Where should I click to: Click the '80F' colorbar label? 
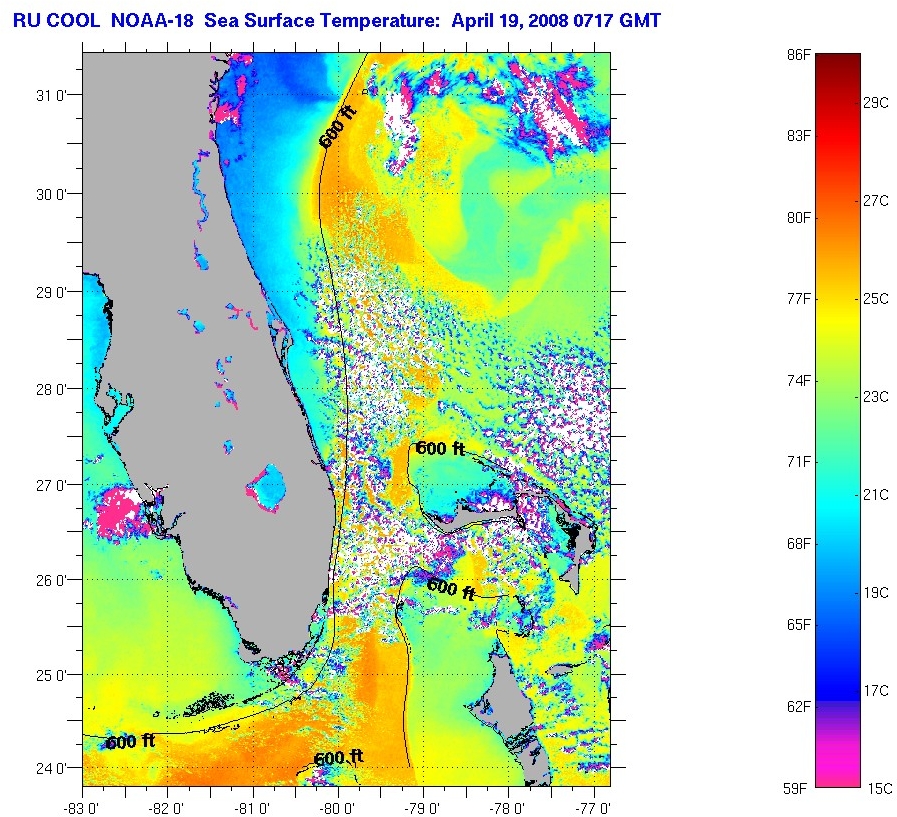[x=799, y=218]
